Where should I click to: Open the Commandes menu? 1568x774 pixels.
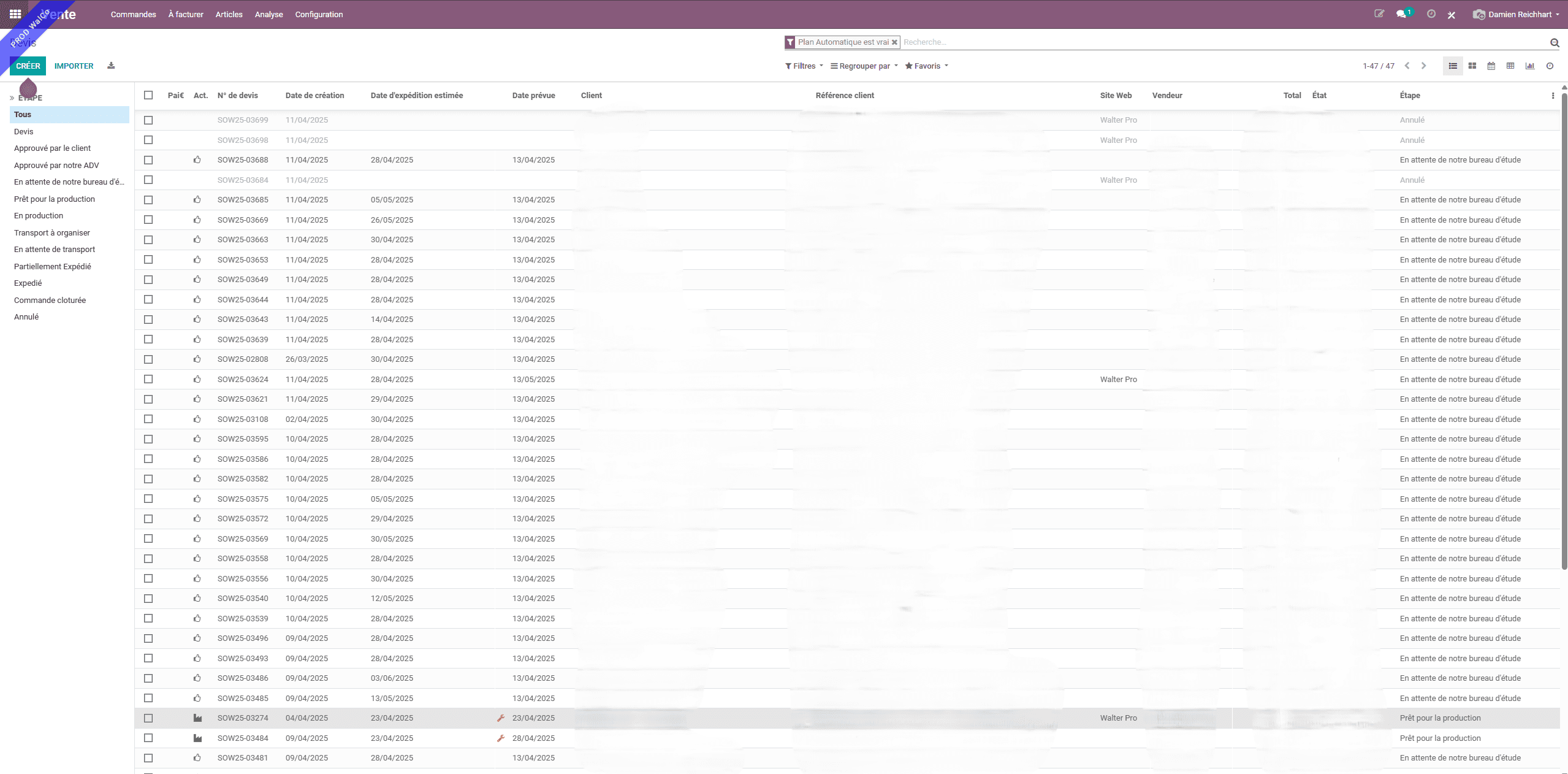click(x=133, y=14)
